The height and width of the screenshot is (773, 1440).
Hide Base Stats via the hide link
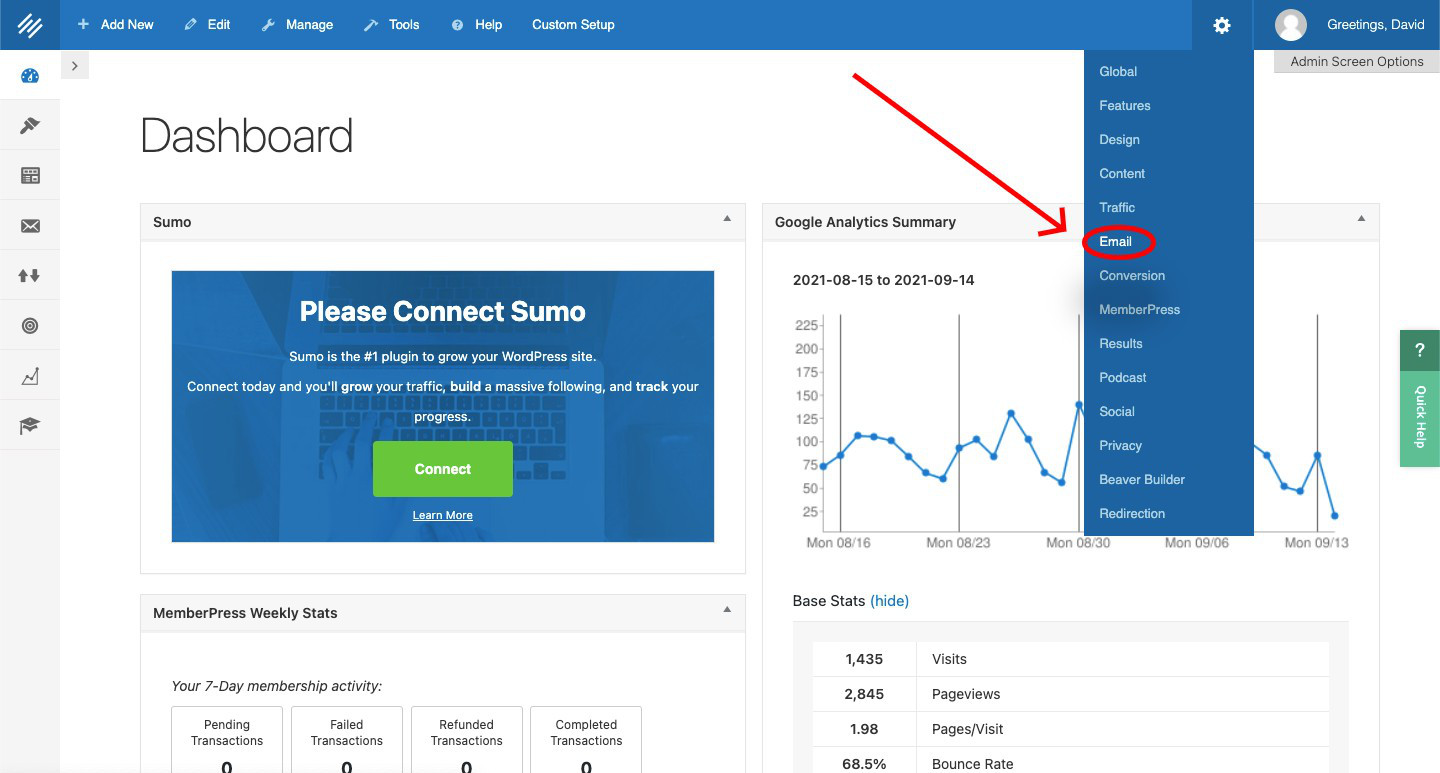(889, 600)
